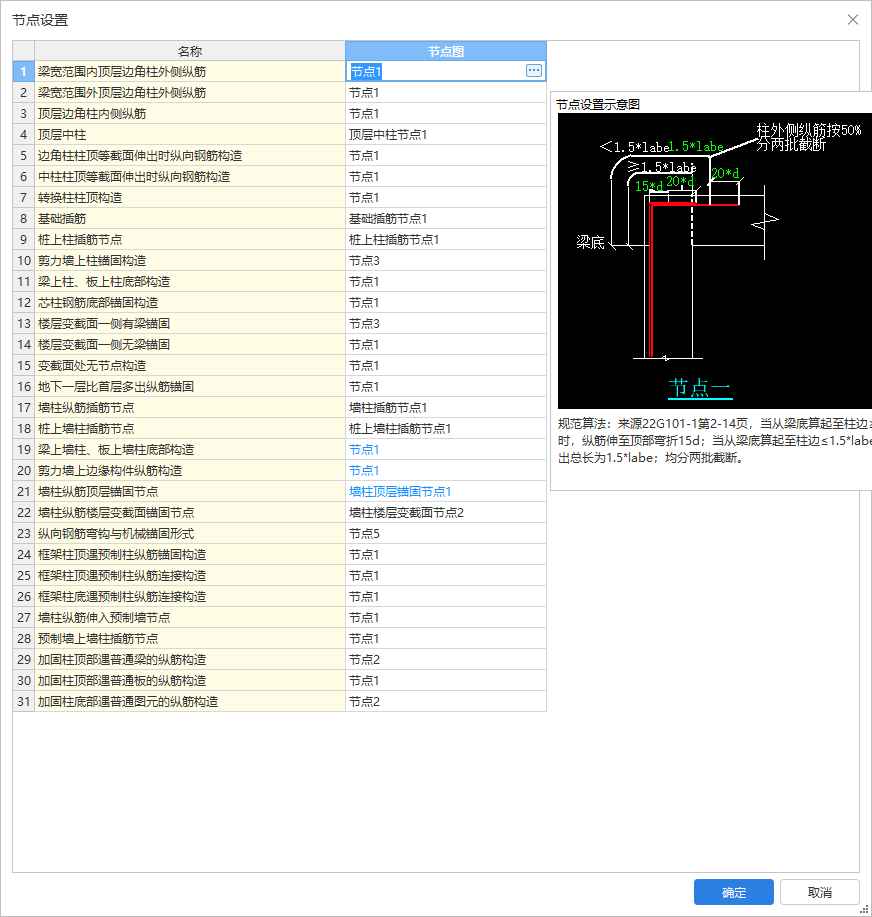
Task: Edit the highlighted 节点1 input field
Action: pos(430,71)
